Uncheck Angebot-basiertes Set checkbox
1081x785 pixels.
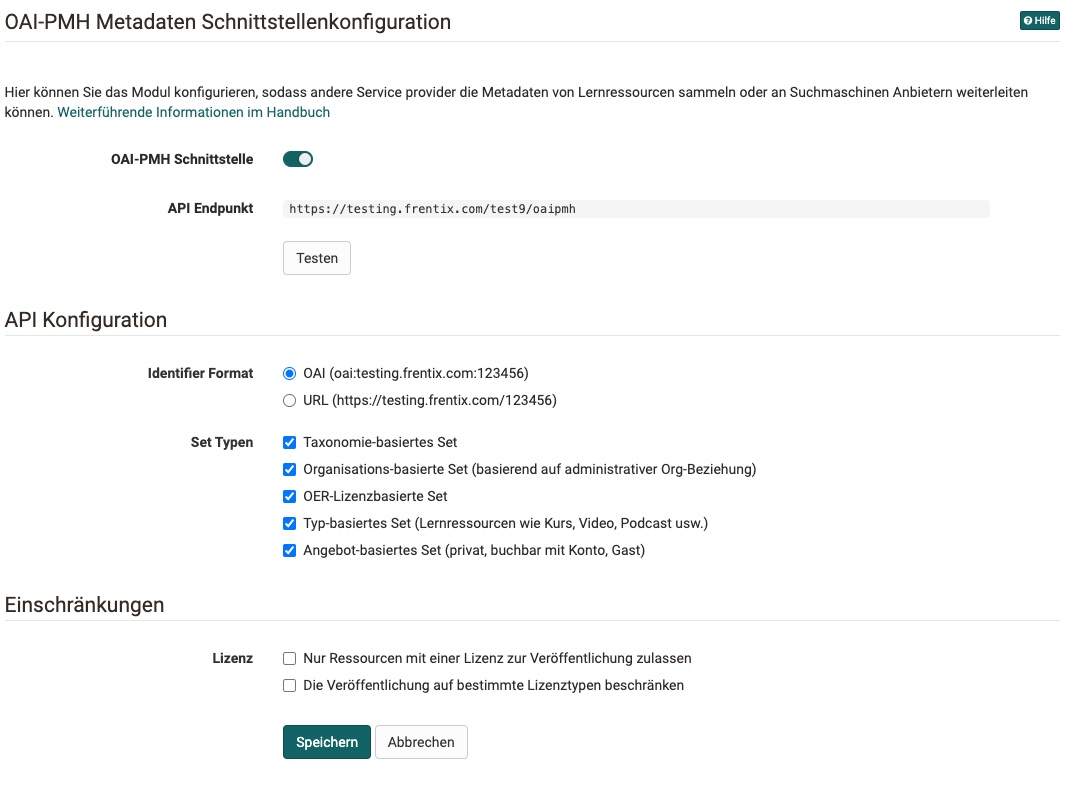[290, 551]
